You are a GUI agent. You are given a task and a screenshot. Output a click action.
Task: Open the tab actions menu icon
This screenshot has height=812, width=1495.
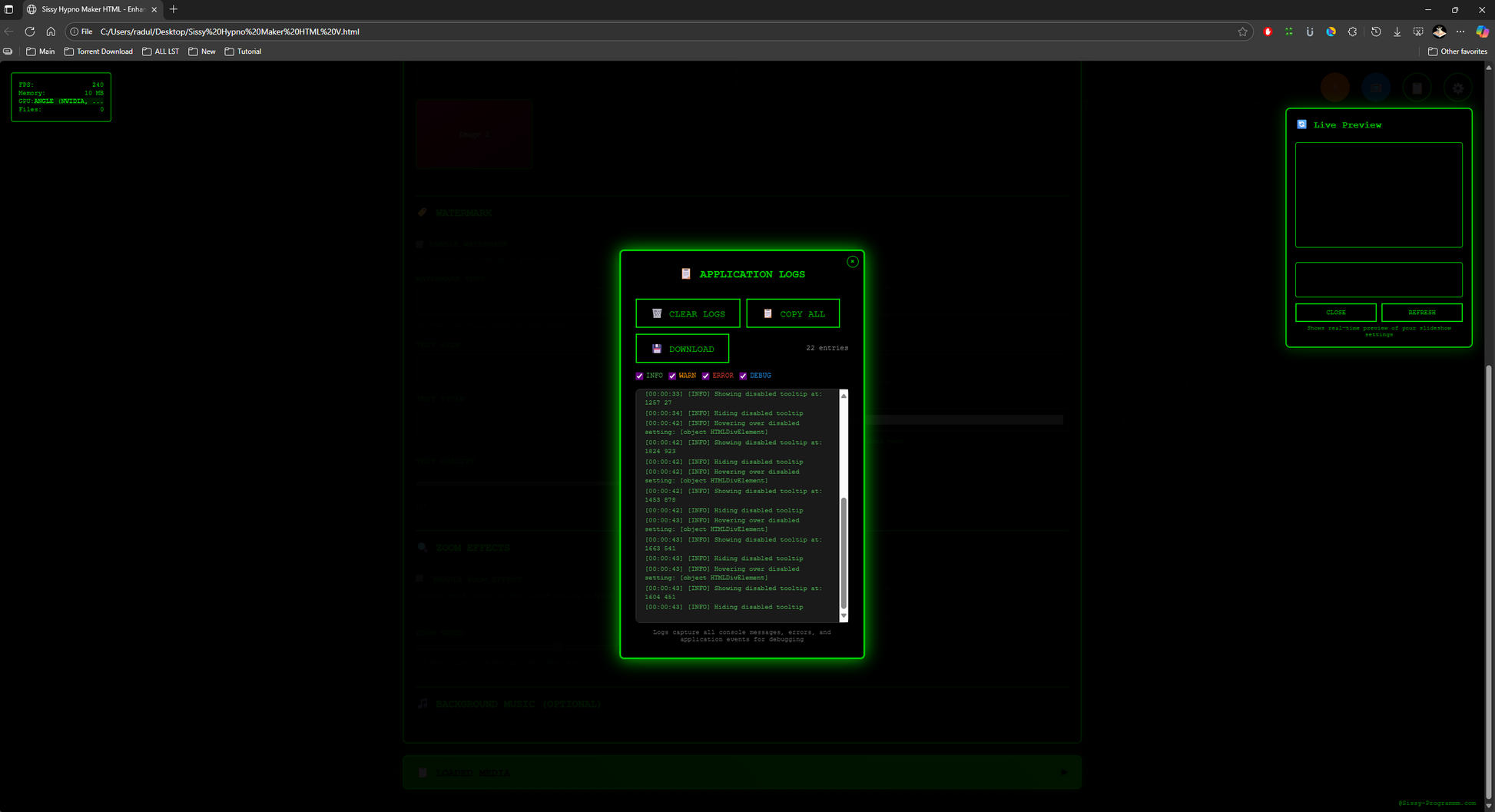point(9,9)
